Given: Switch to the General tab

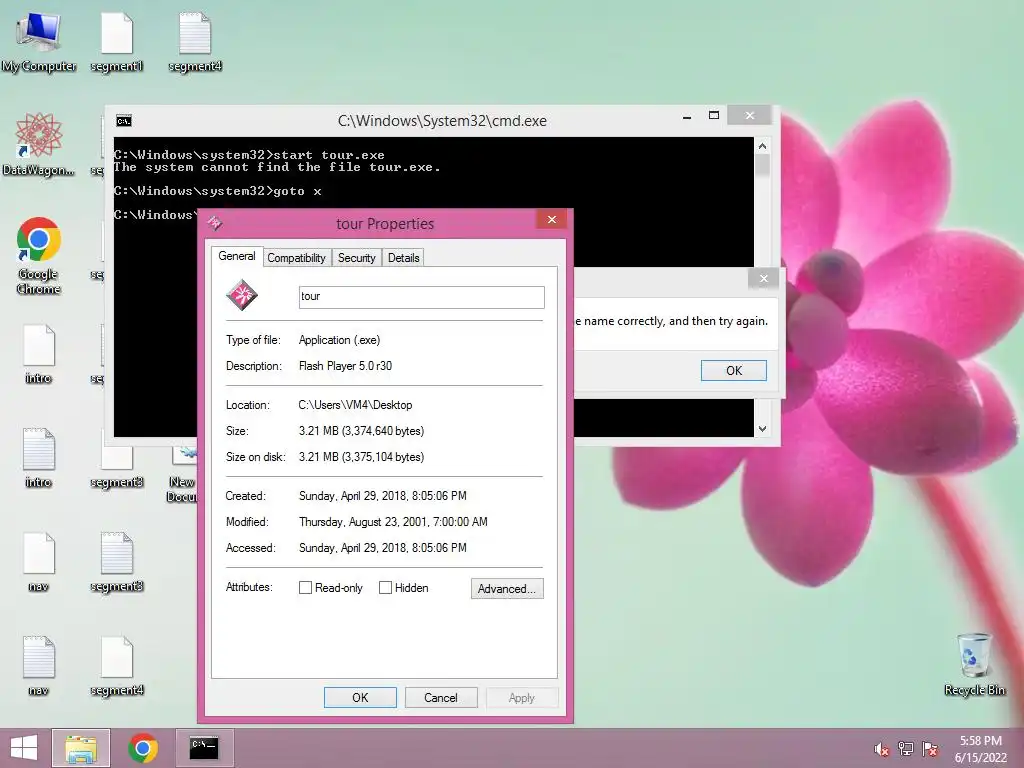Looking at the screenshot, I should 237,256.
